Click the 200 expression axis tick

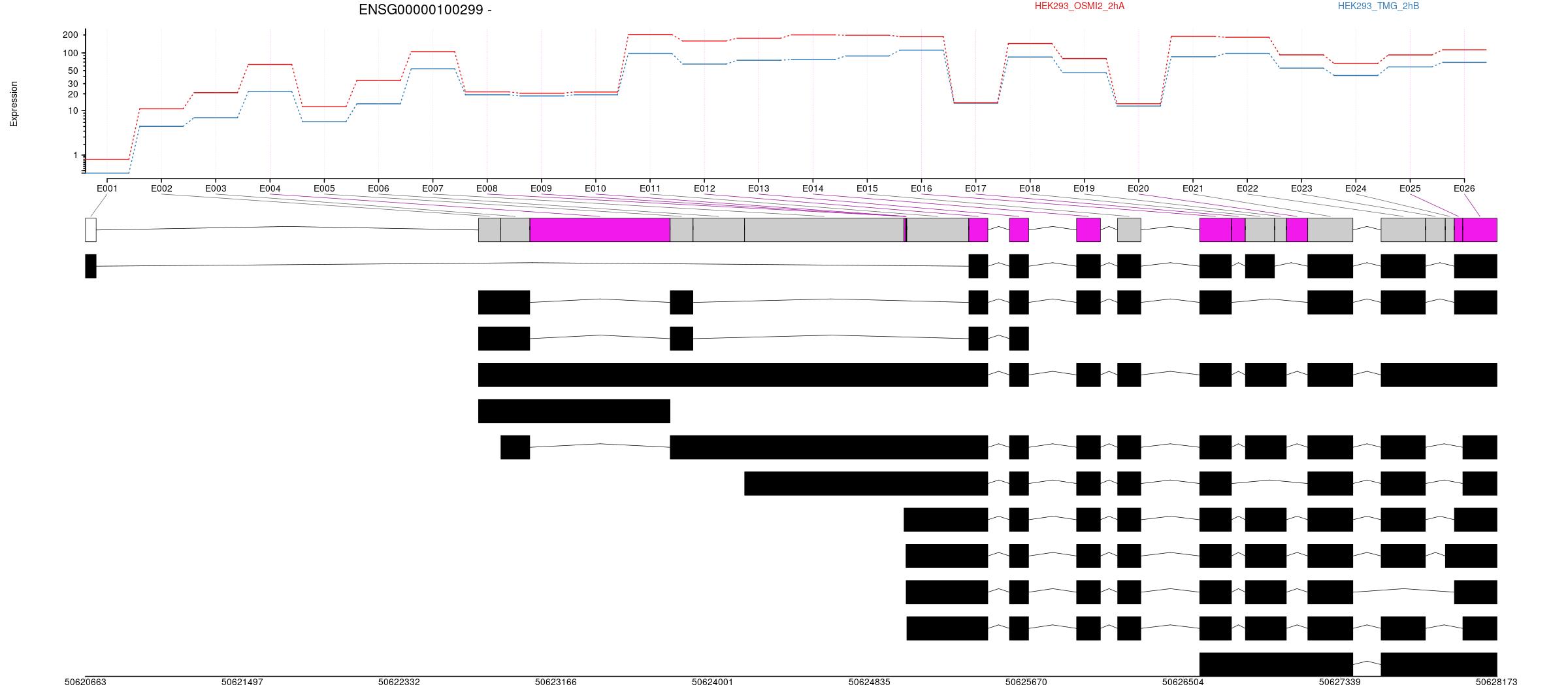tap(71, 35)
